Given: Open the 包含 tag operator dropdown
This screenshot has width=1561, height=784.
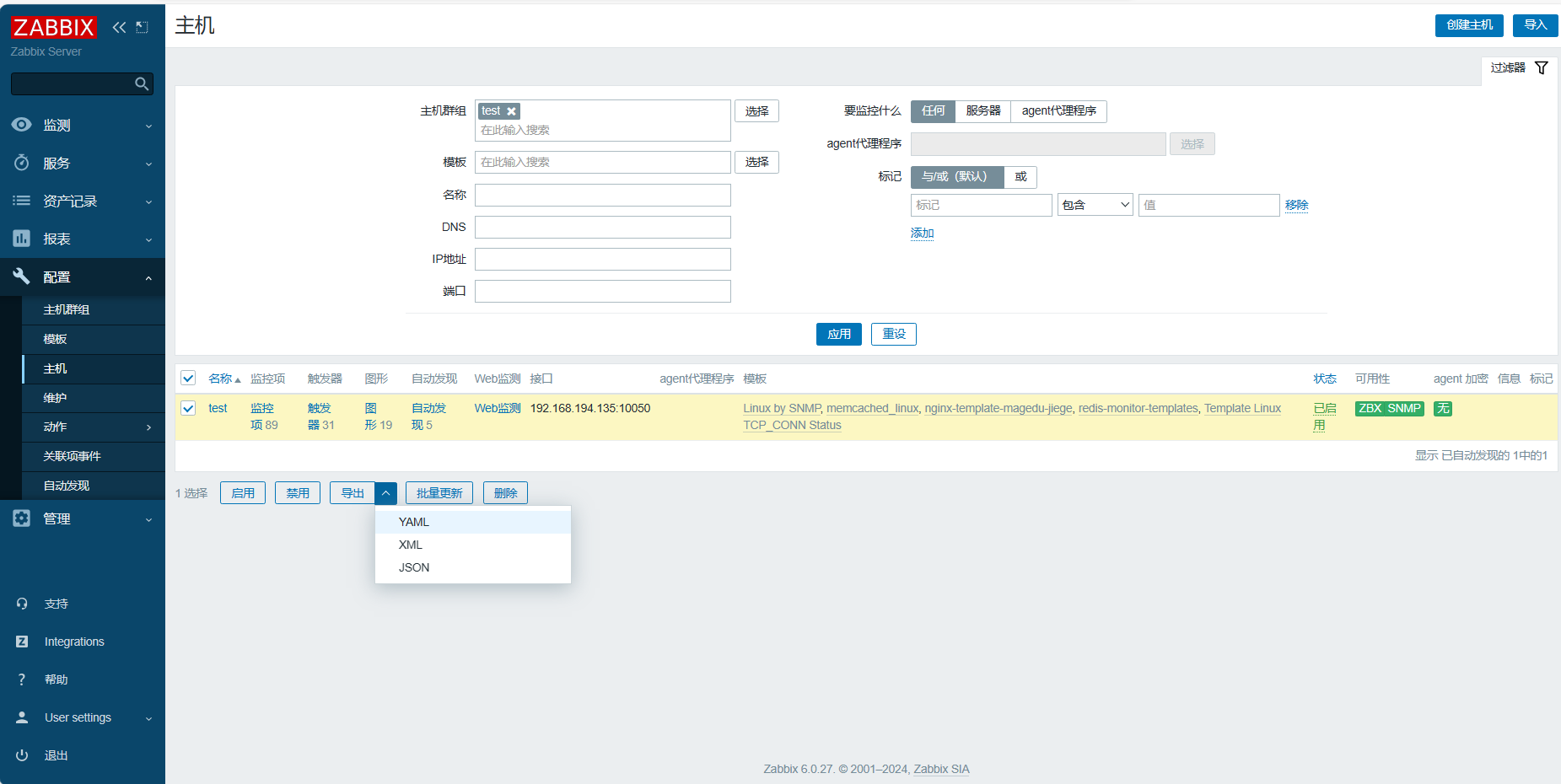Looking at the screenshot, I should [x=1095, y=205].
